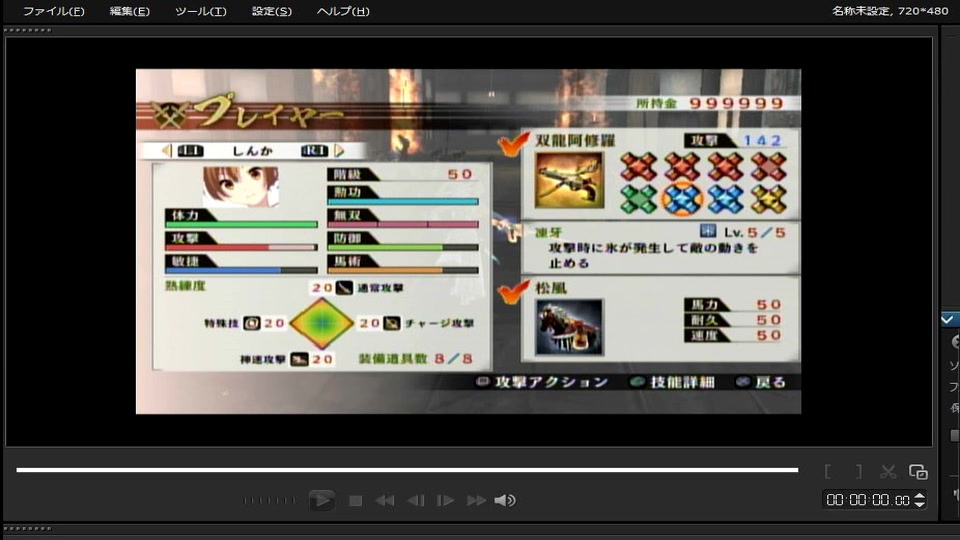Click the 装備道具数 8/8 text
This screenshot has height=540, width=960.
[x=416, y=359]
